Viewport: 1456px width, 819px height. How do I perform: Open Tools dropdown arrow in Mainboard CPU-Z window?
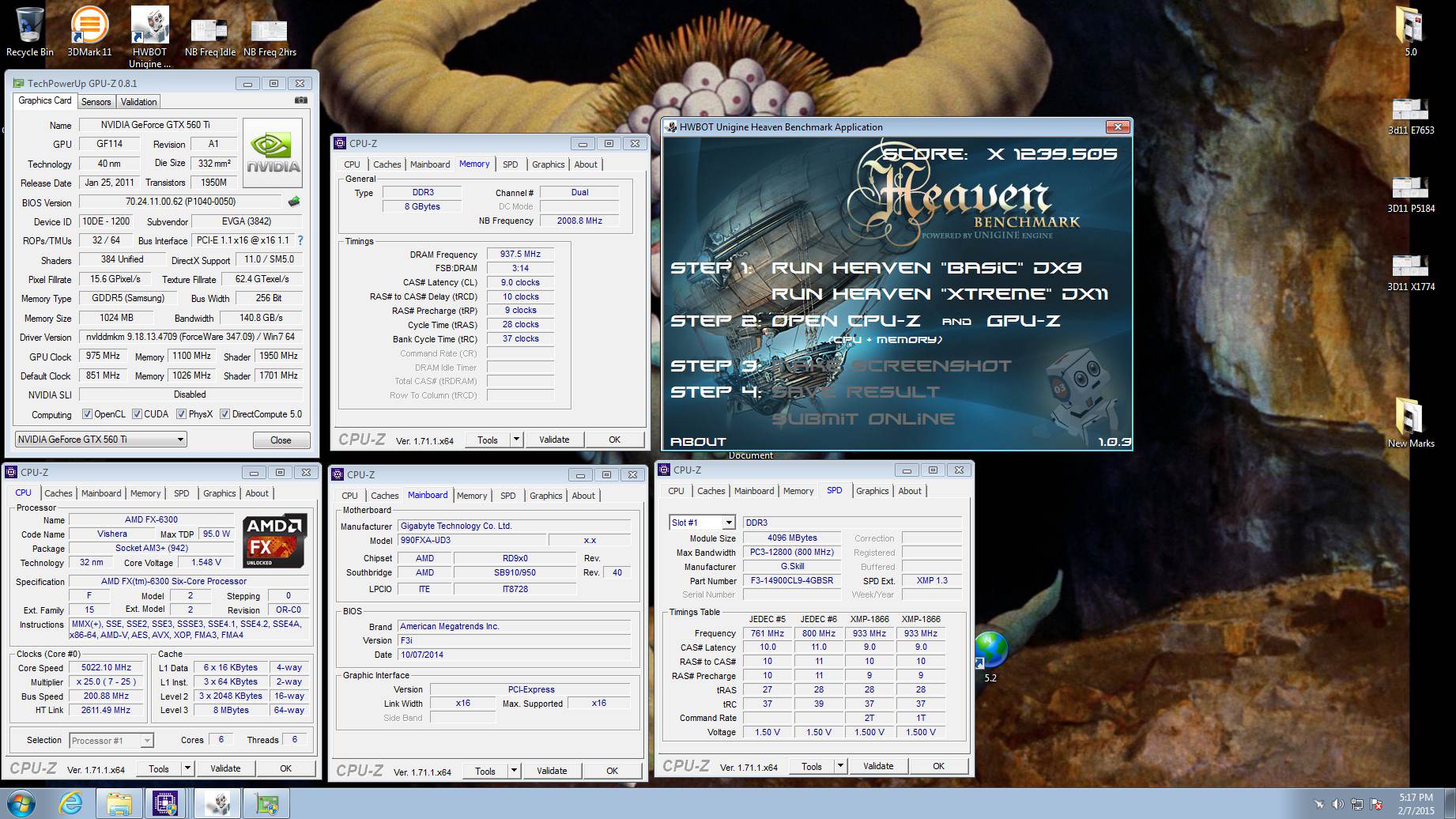(514, 771)
